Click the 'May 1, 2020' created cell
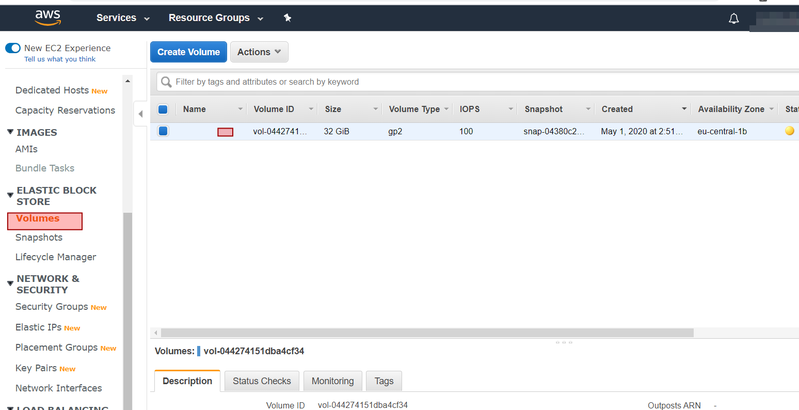 [642, 131]
